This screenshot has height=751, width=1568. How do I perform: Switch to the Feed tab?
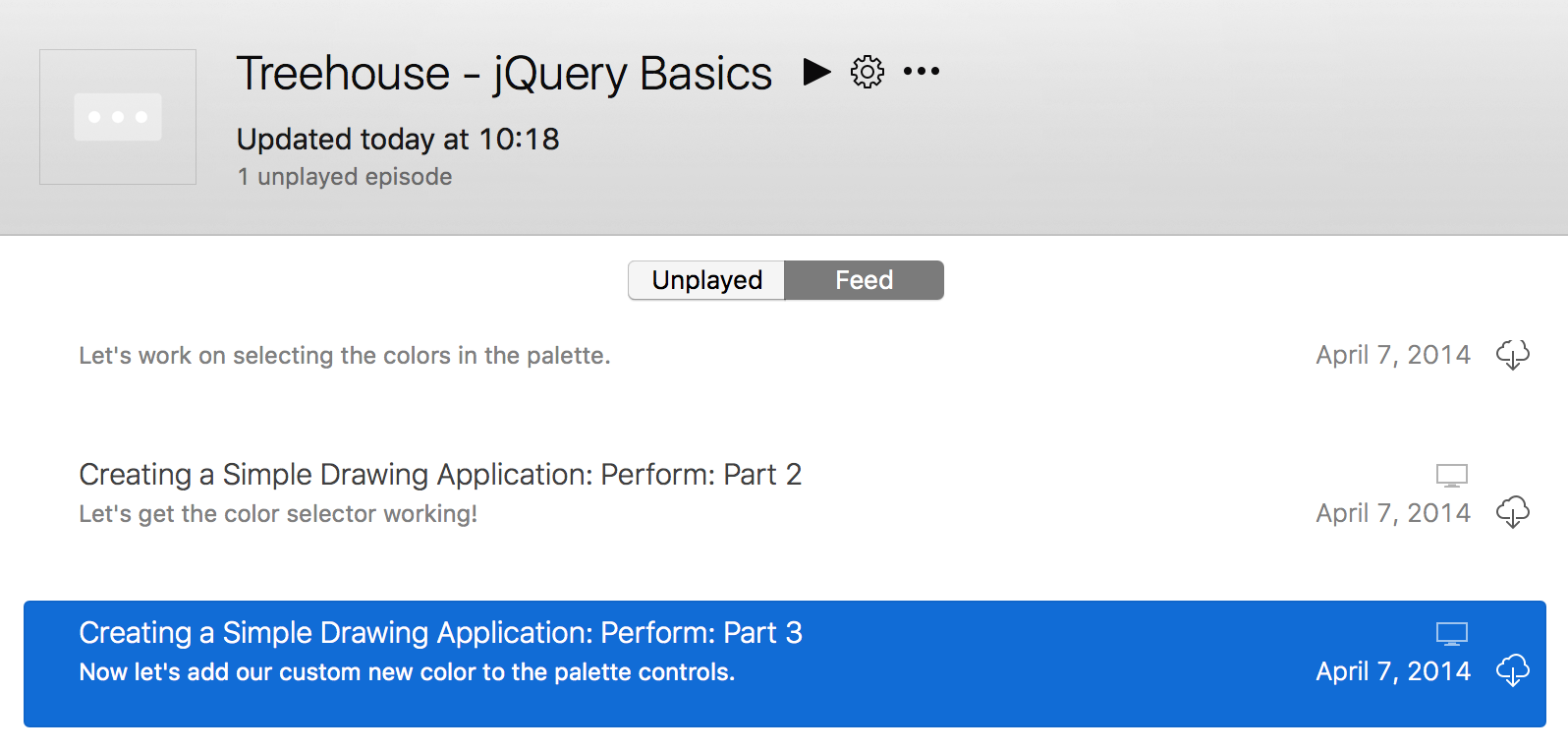pyautogui.click(x=865, y=280)
